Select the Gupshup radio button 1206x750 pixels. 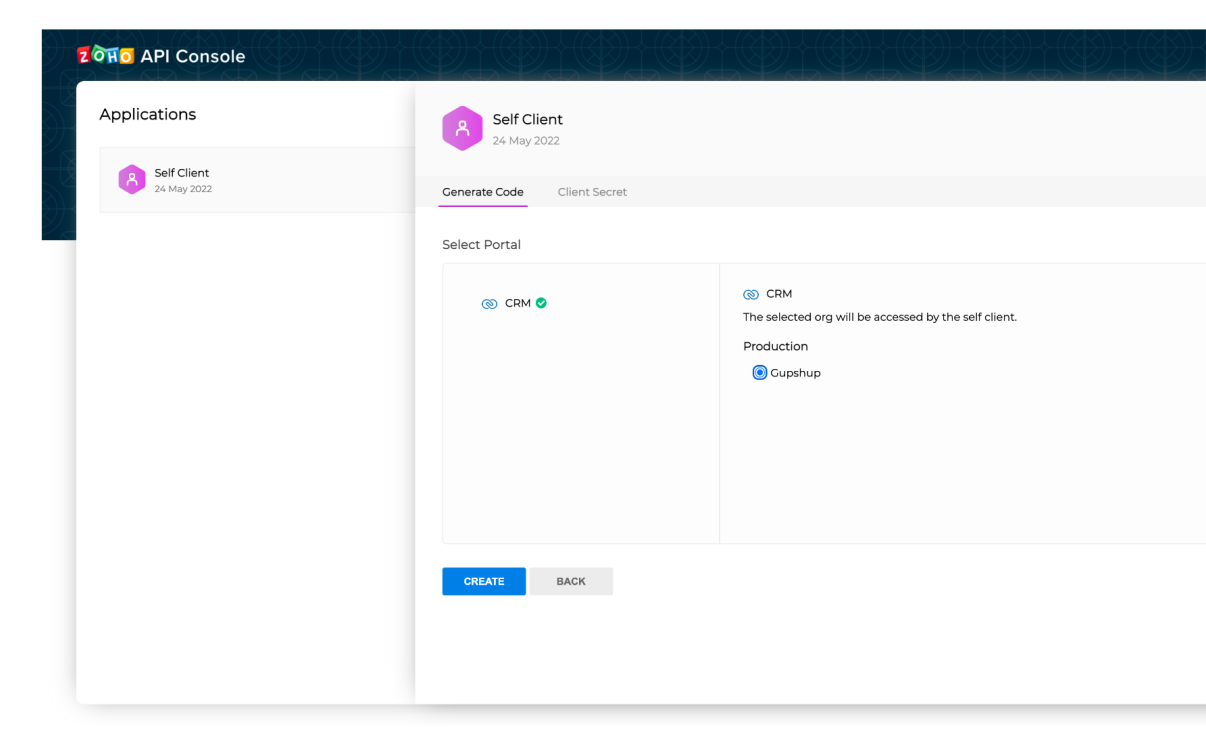[760, 372]
